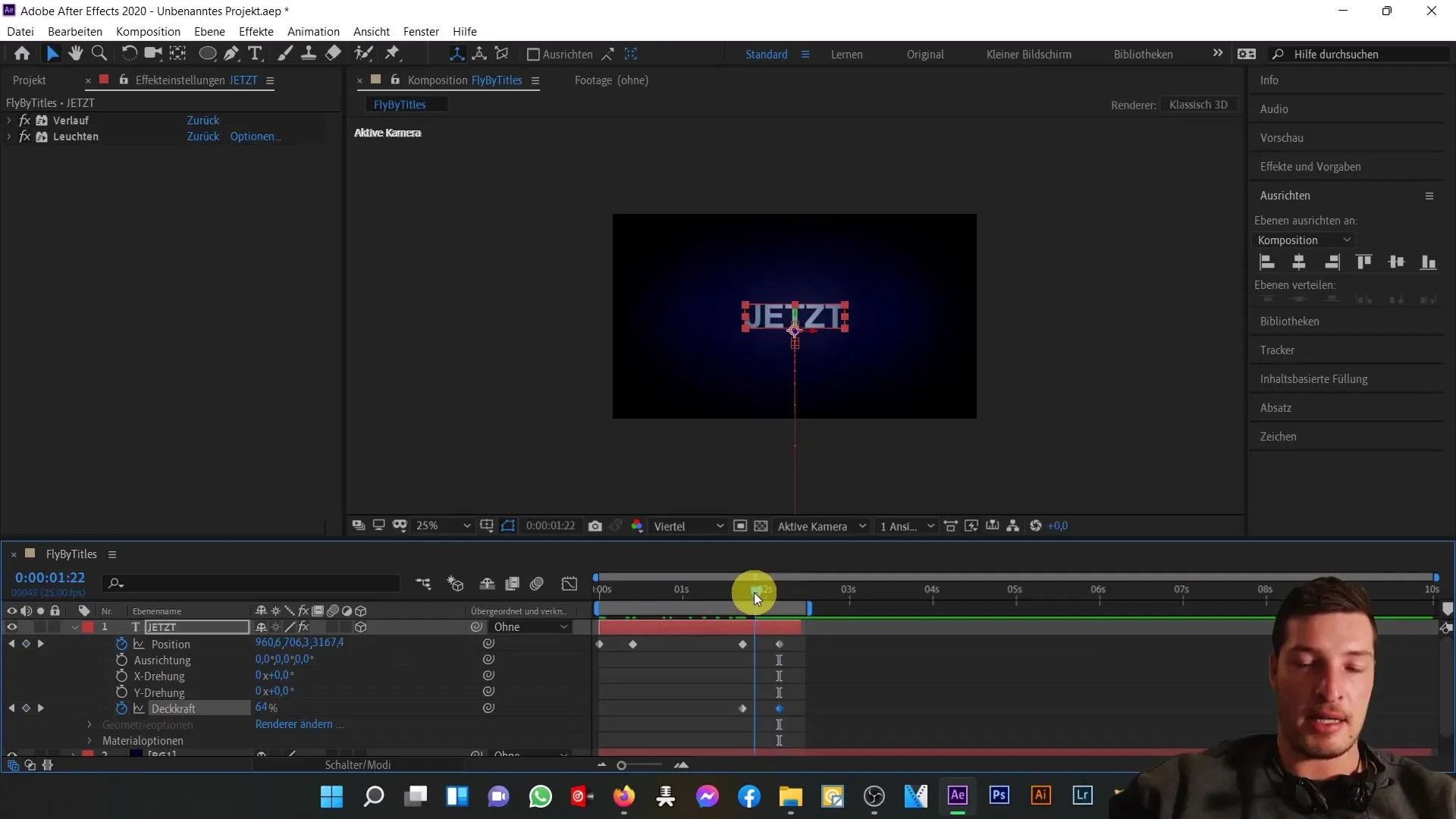This screenshot has height=819, width=1456.
Task: Open JETZT parent Ohne dropdown
Action: [530, 627]
